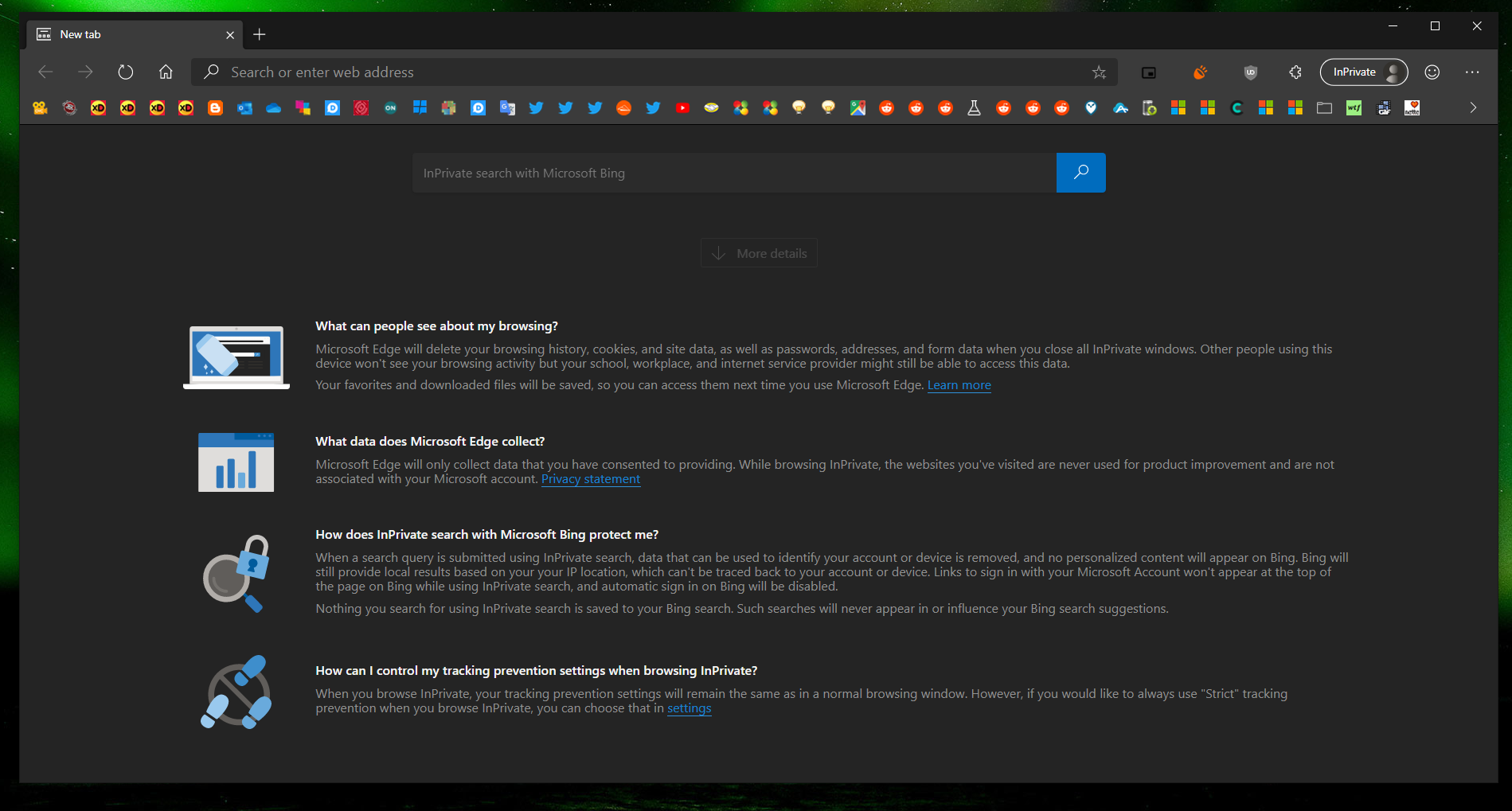The image size is (1512, 811).
Task: Refresh the page with the reload icon
Action: [x=126, y=72]
